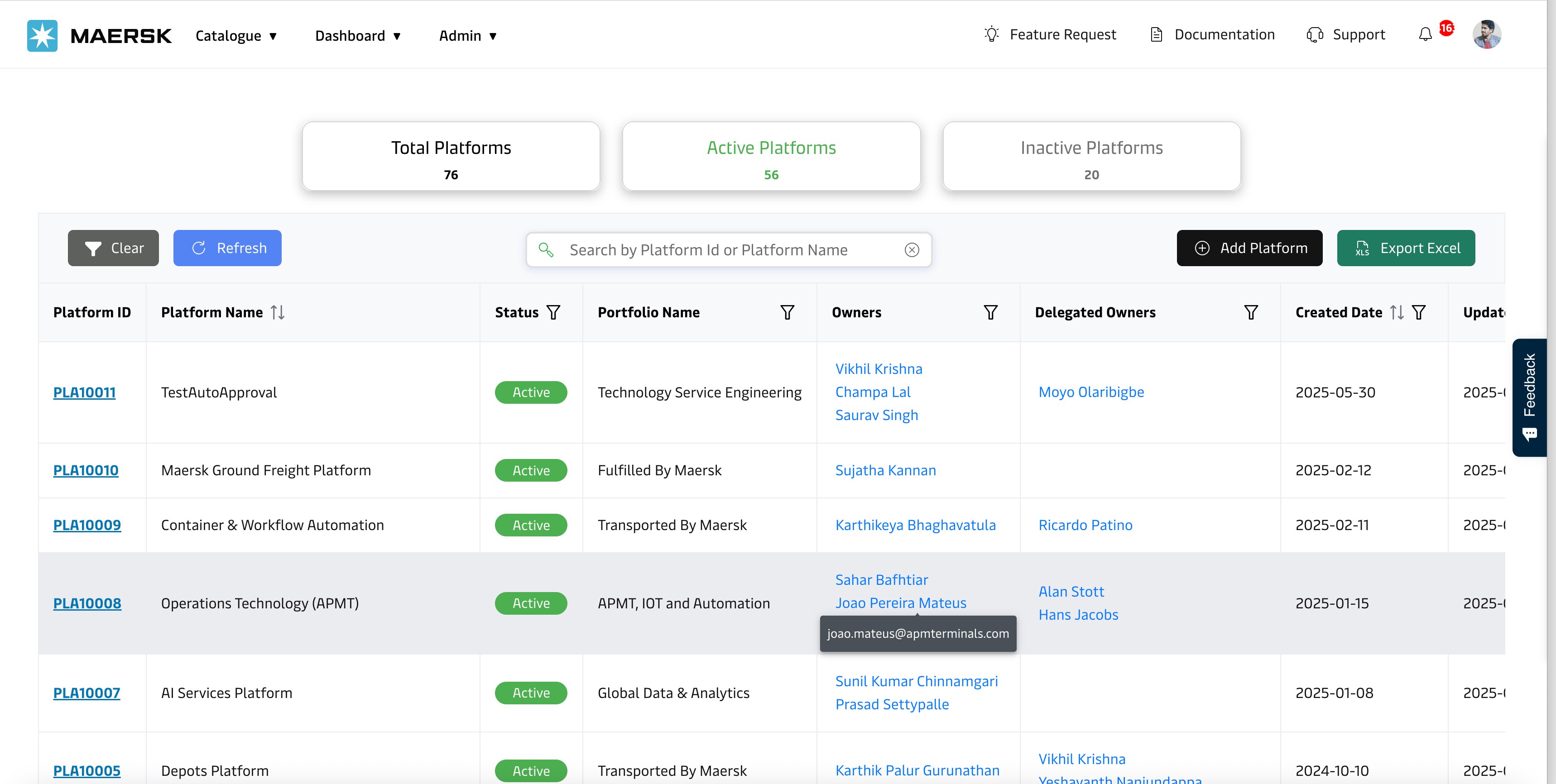1556x784 pixels.
Task: Expand the Admin menu
Action: coord(468,36)
